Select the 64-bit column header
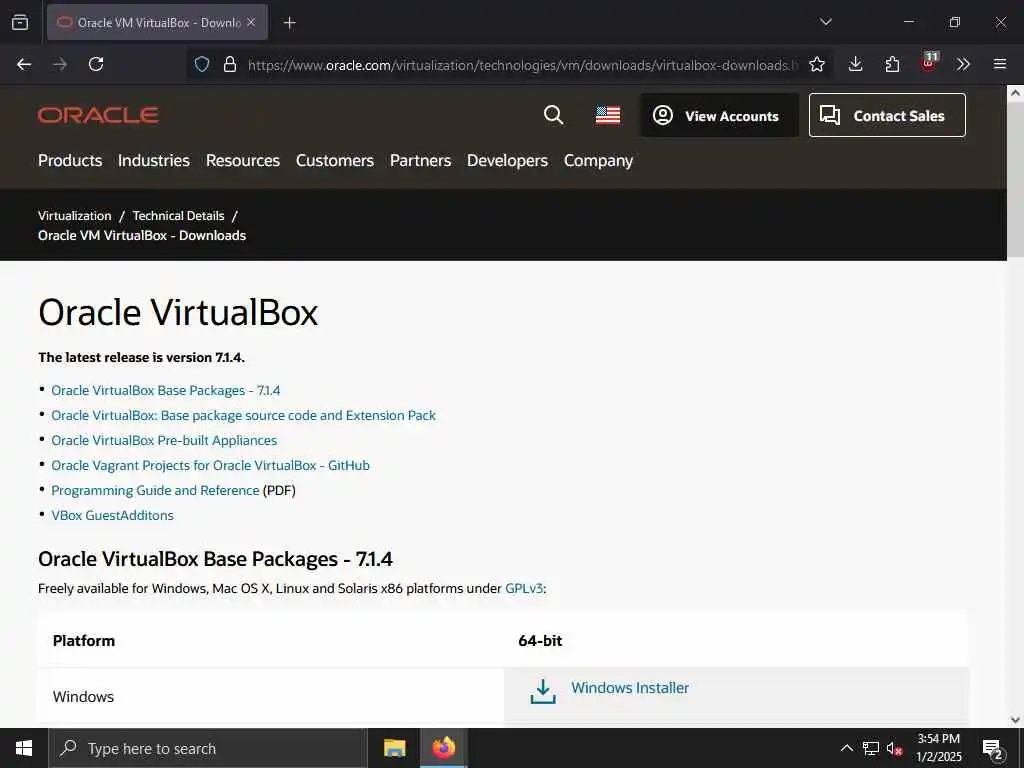The height and width of the screenshot is (768, 1024). (x=540, y=641)
